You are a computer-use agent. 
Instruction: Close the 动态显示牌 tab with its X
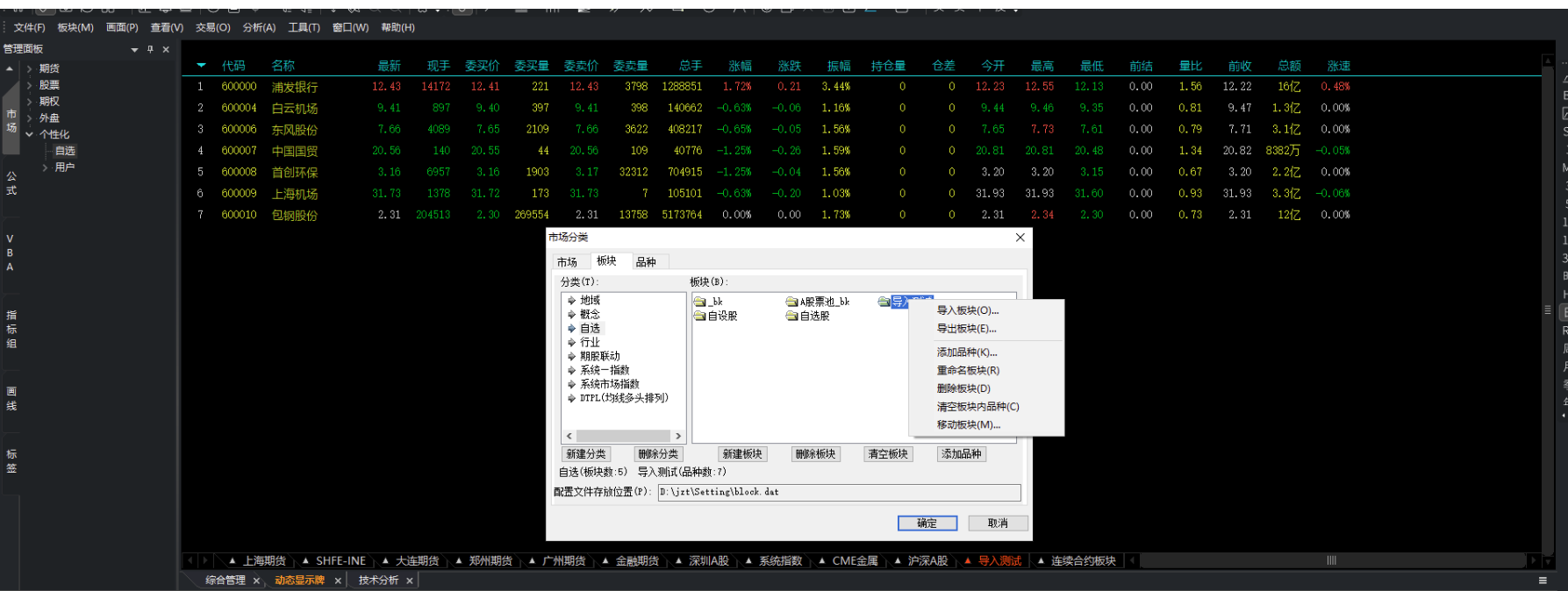tap(338, 580)
